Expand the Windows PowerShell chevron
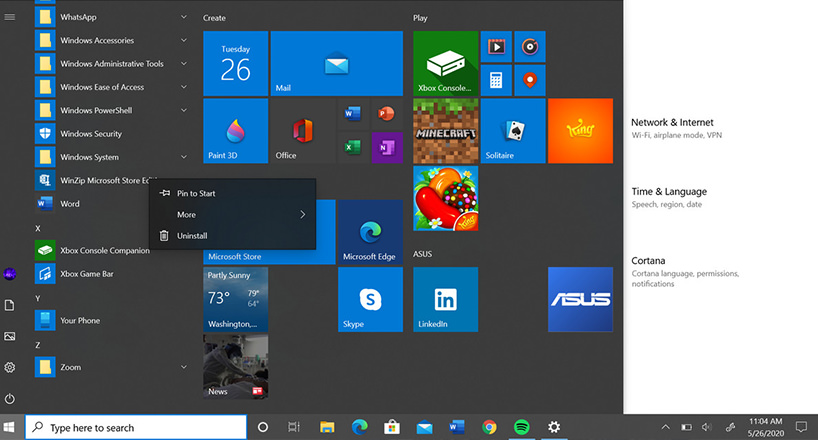This screenshot has height=440, width=818. (x=184, y=110)
